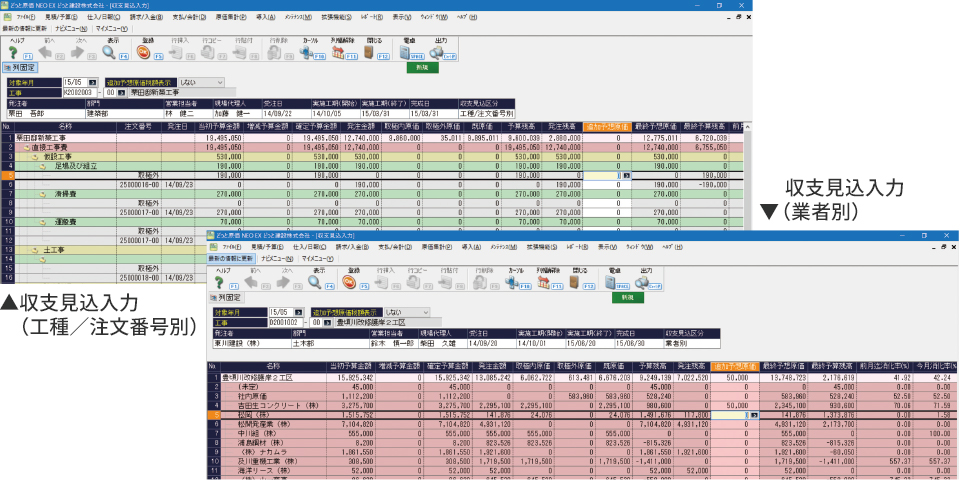Click Help icon in back window toolbar

[x=12, y=53]
